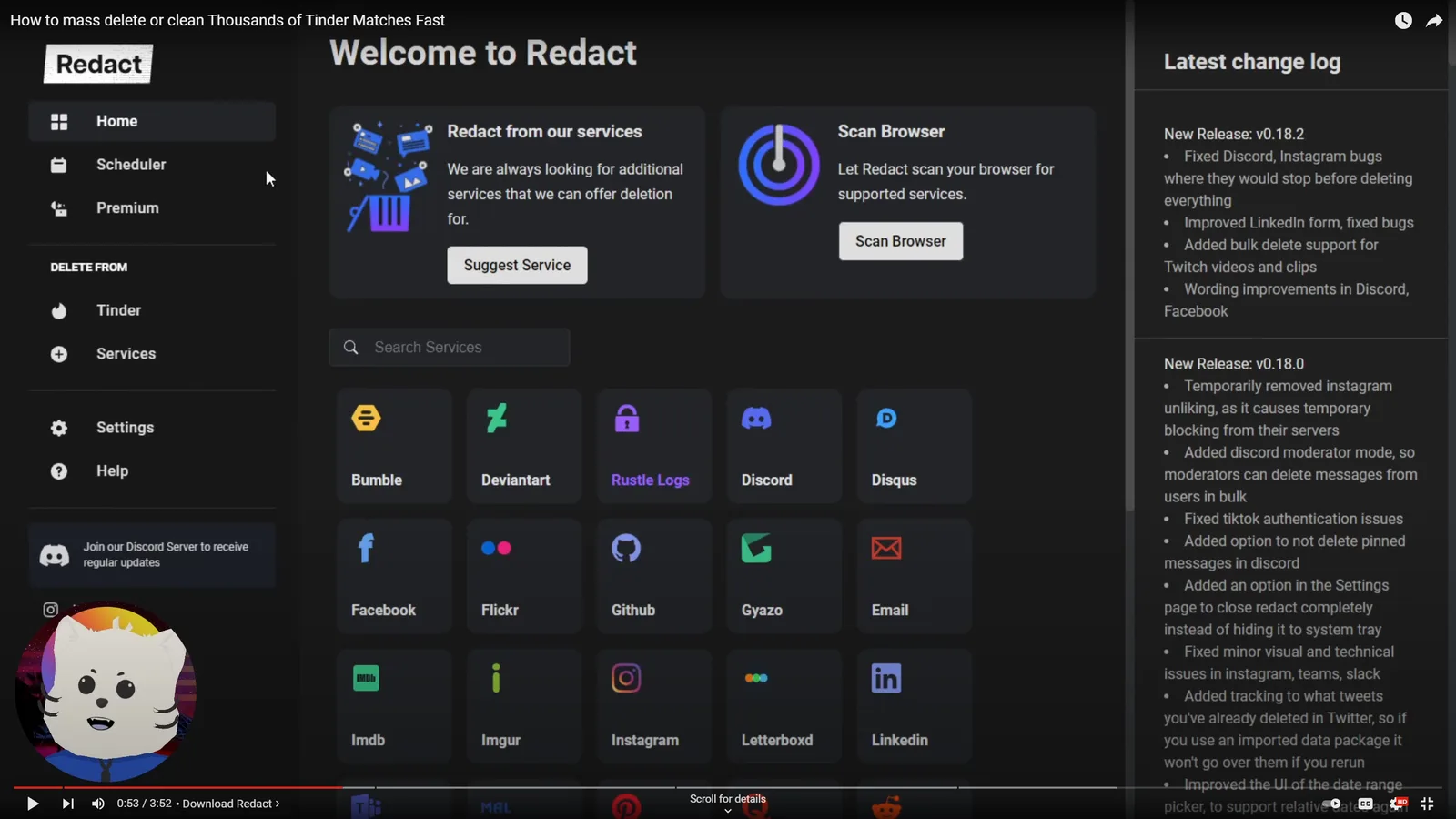Click the Redact from our services illustration
This screenshot has width=1456, height=819.
(388, 177)
